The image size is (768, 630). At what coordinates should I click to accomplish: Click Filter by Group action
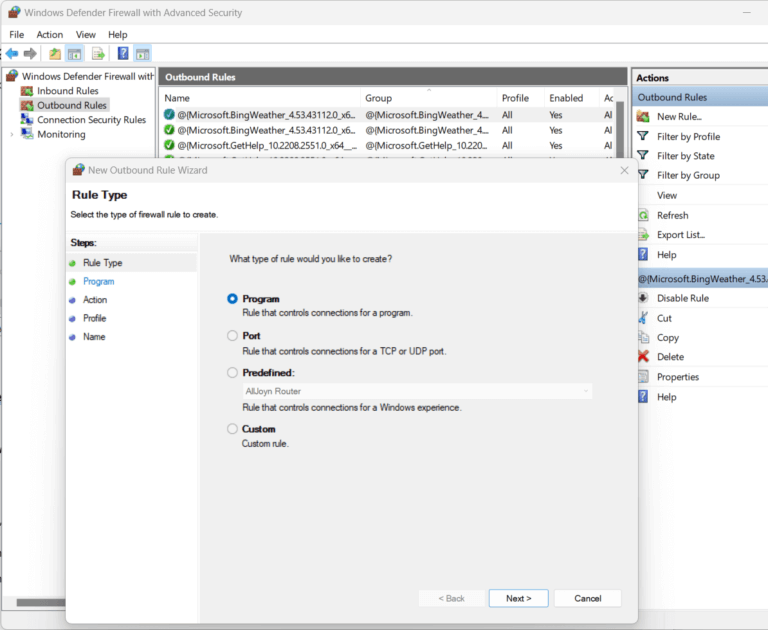(x=688, y=175)
